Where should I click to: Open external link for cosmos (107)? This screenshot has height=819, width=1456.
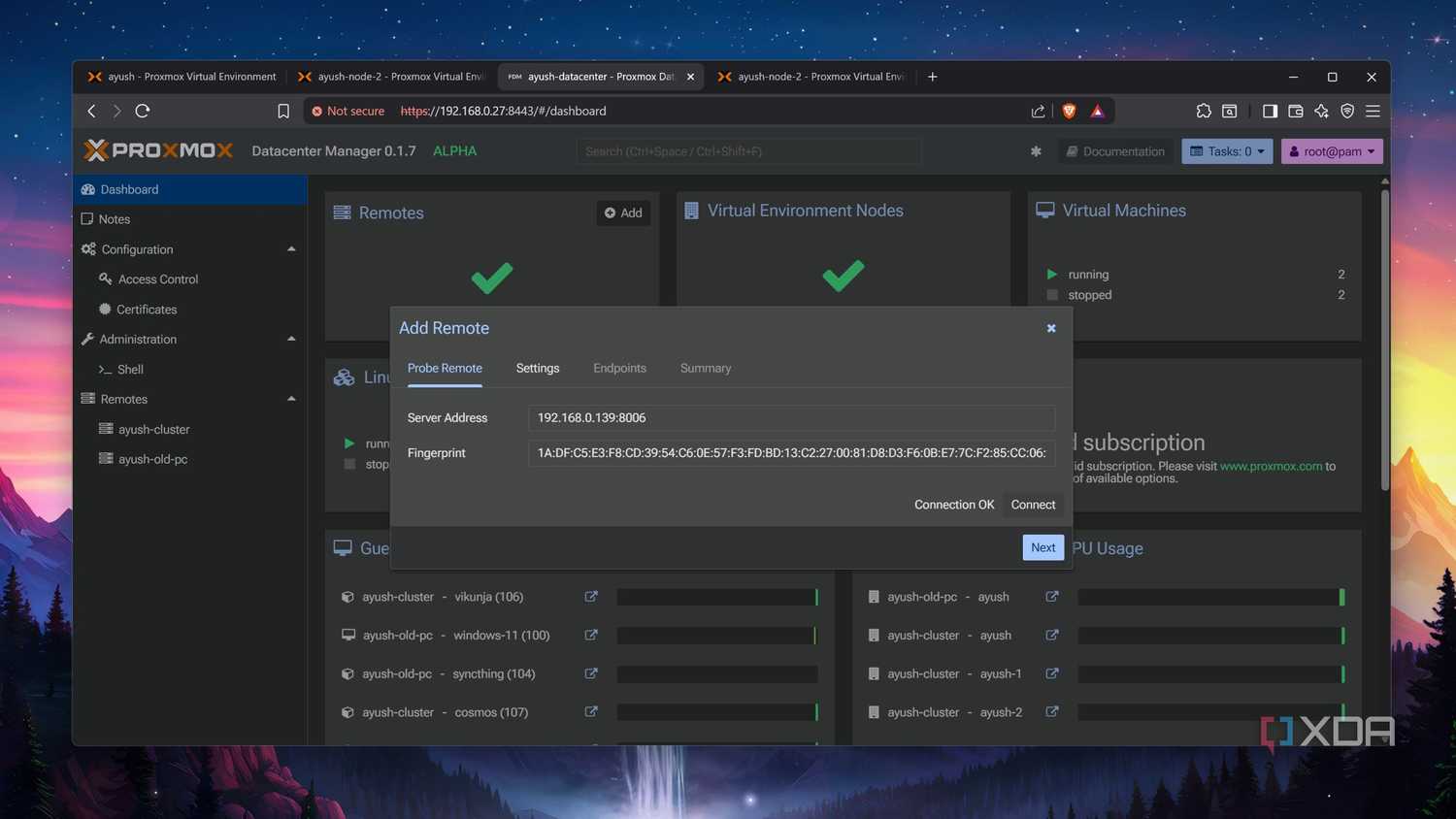coord(591,712)
